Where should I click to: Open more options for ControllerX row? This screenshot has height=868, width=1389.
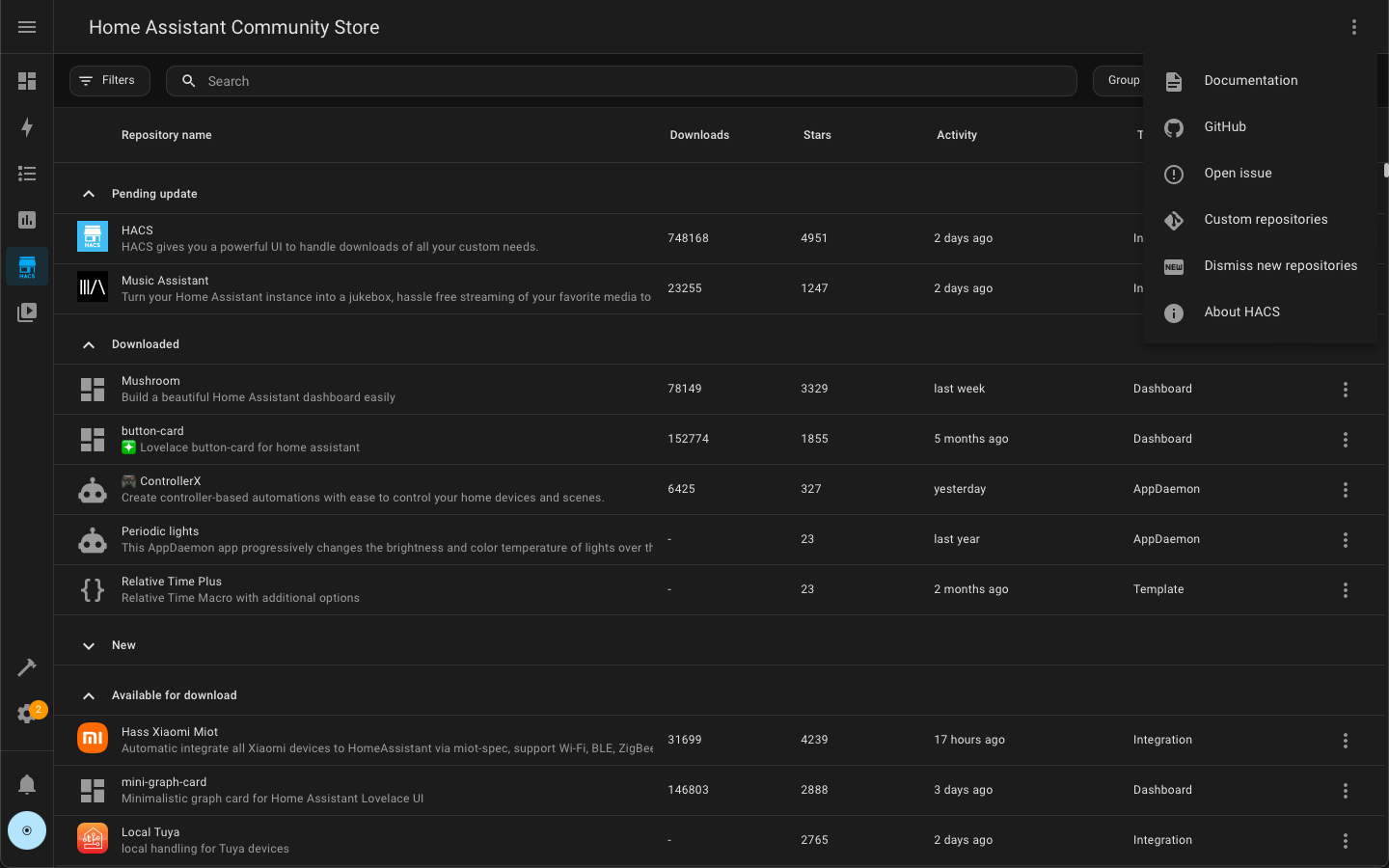click(x=1346, y=490)
